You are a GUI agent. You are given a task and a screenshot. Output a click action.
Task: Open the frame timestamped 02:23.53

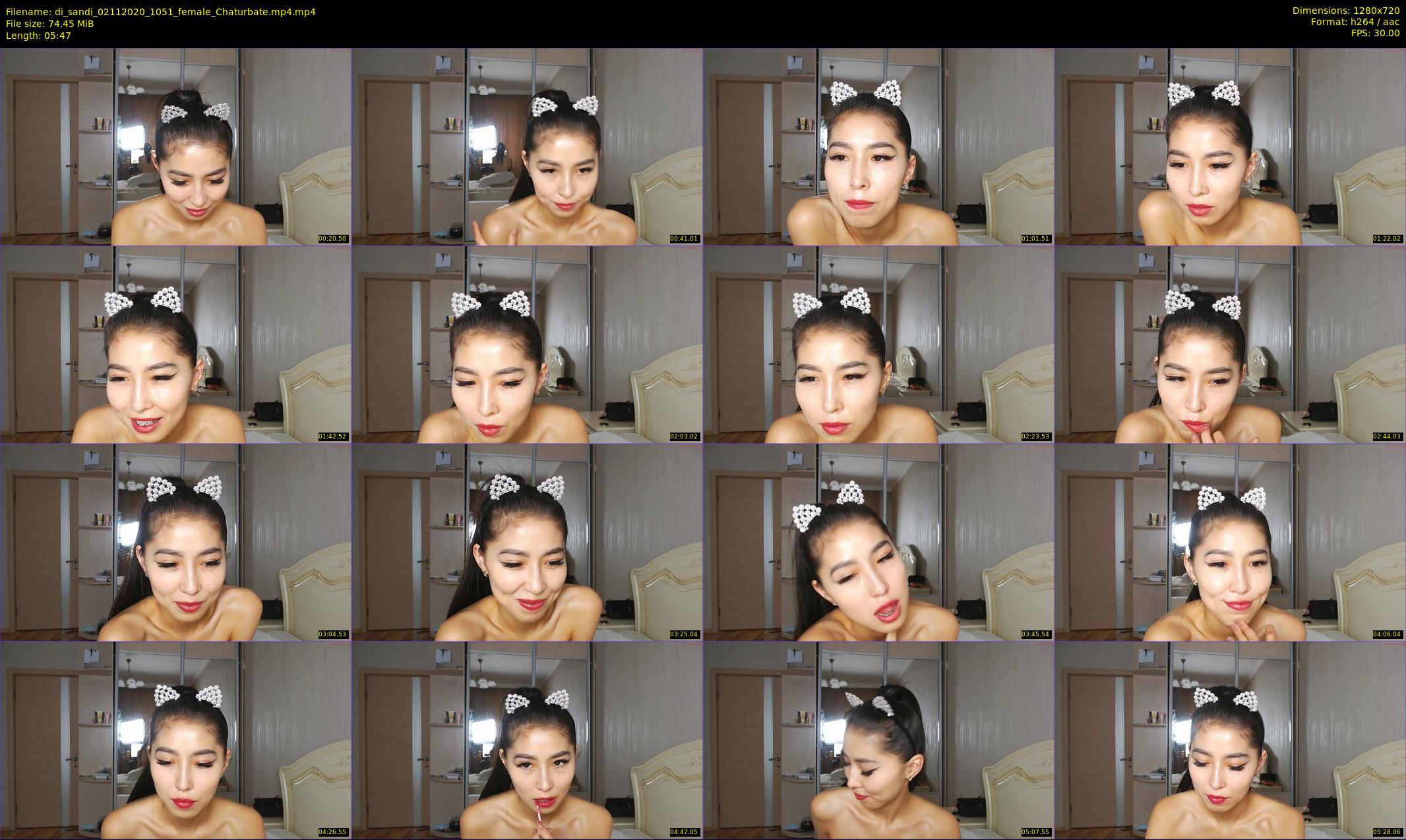pyautogui.click(x=878, y=344)
